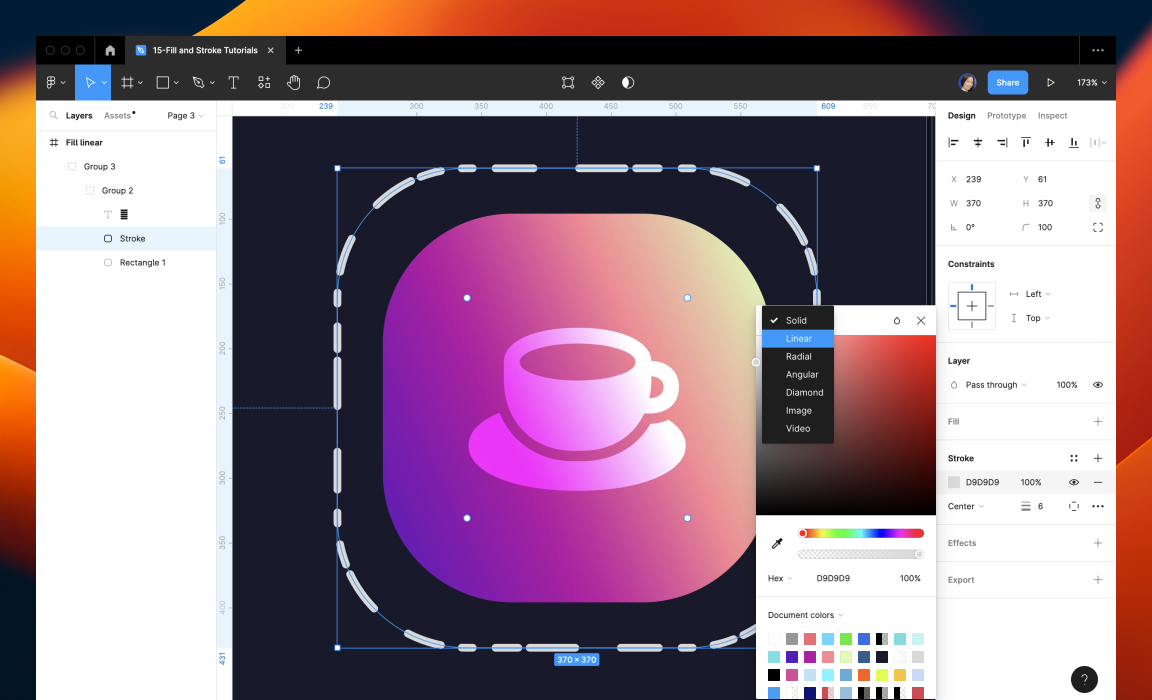Open the Page 3 dropdown
The image size is (1152, 700).
pyautogui.click(x=185, y=115)
